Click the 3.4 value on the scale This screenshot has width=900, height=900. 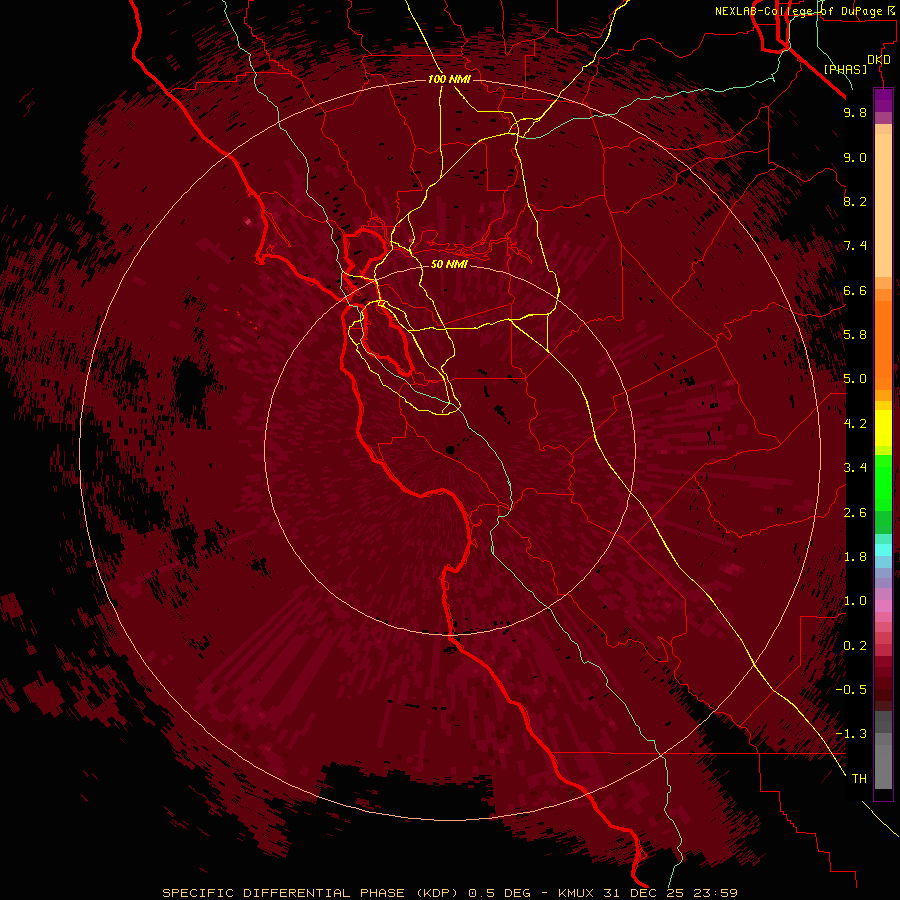point(855,468)
